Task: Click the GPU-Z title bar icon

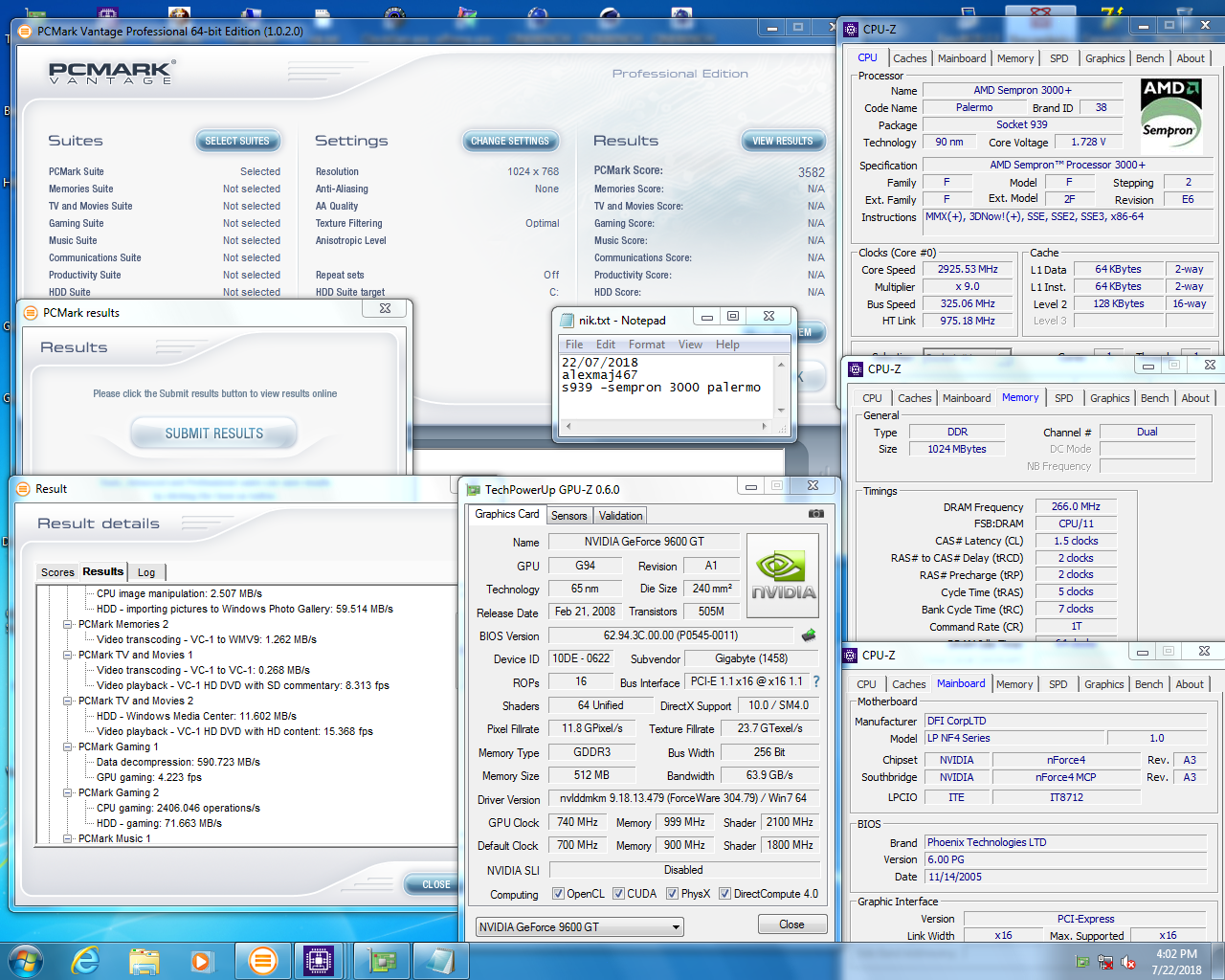Action: pos(473,489)
